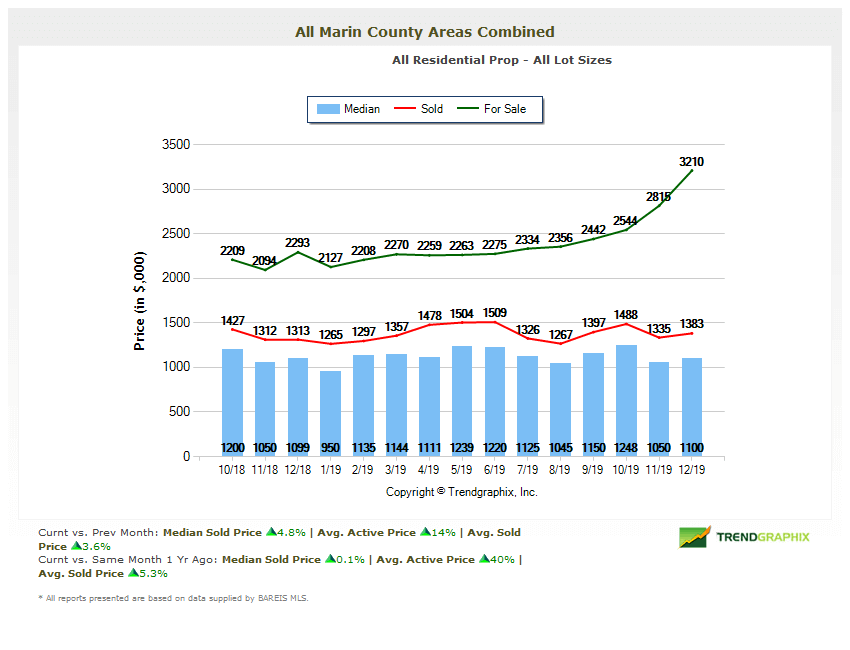Click the For Sale data point 3210
The image size is (850, 650).
click(692, 170)
